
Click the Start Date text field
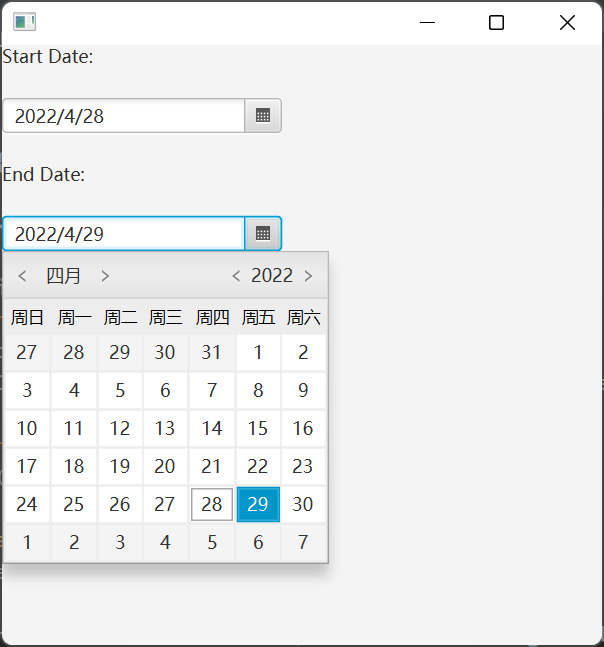tap(124, 116)
